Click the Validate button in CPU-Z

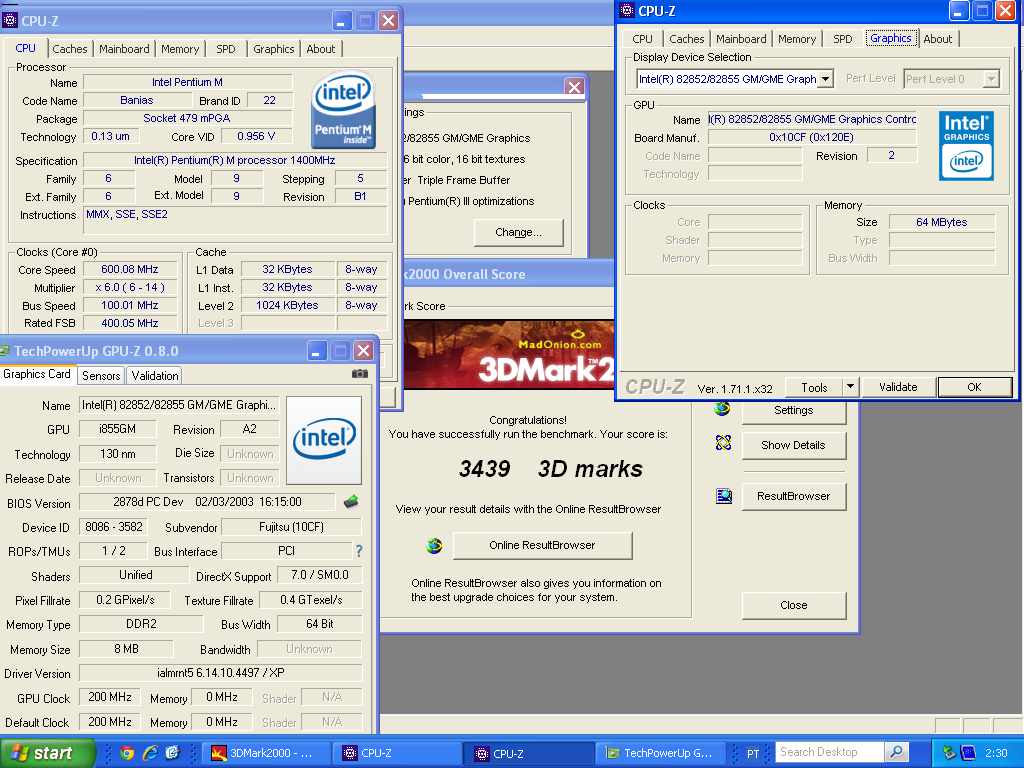(x=898, y=387)
